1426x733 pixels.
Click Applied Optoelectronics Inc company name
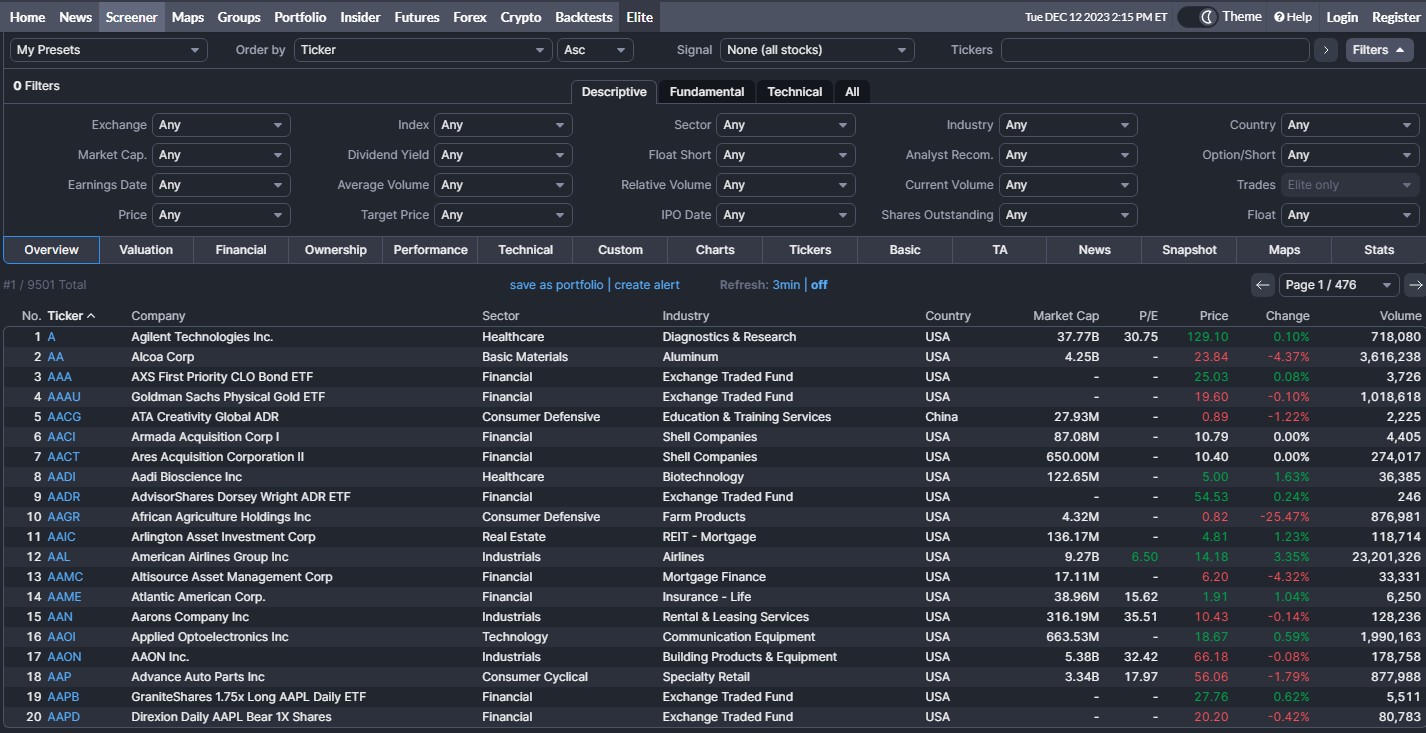210,637
